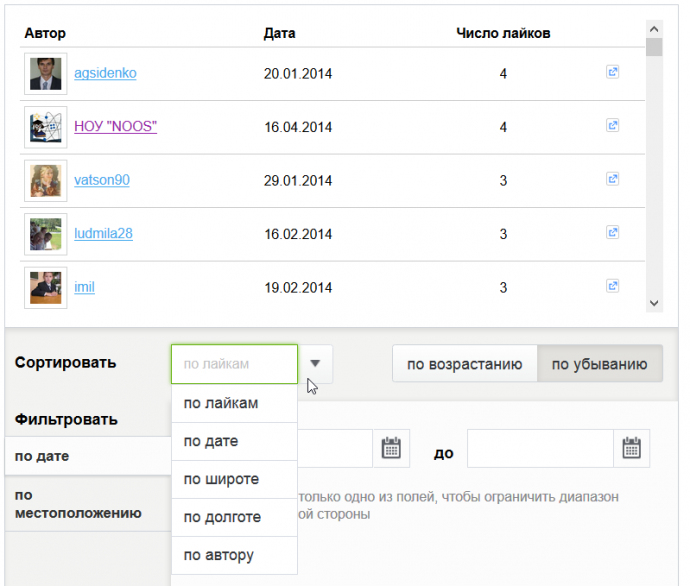Open vatson90 author profile link
The image size is (690, 586).
[x=102, y=181]
